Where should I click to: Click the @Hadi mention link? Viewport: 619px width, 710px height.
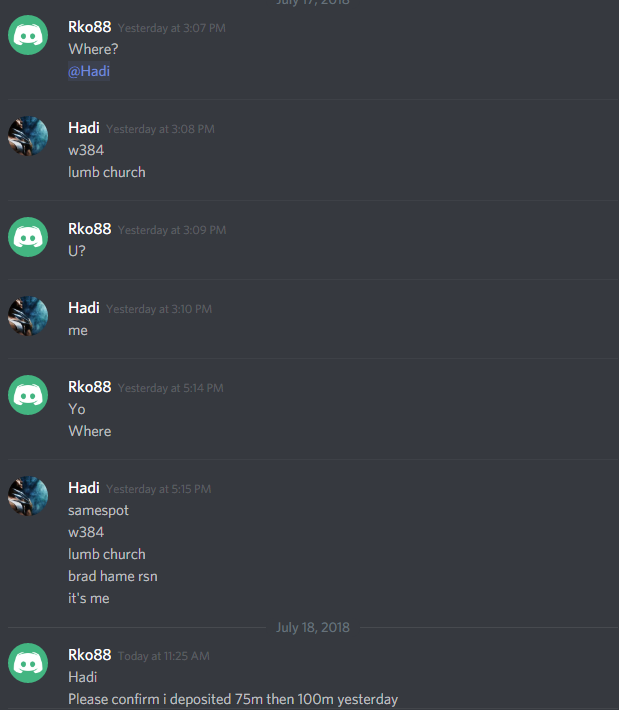[x=89, y=71]
